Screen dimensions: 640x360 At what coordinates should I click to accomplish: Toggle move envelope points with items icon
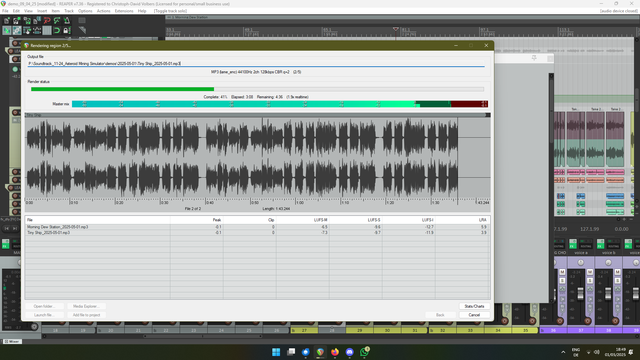tap(37, 30)
